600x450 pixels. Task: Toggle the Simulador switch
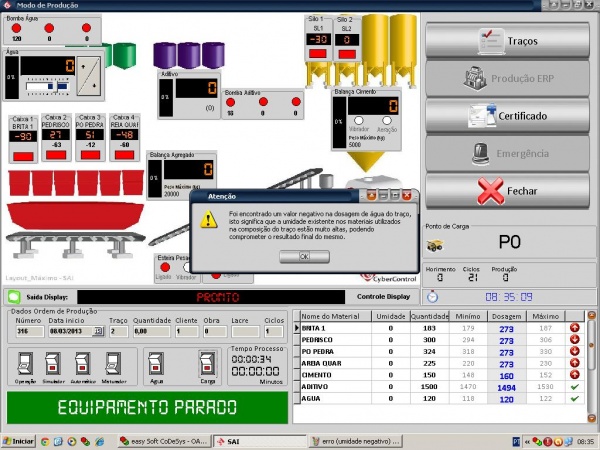[57, 364]
